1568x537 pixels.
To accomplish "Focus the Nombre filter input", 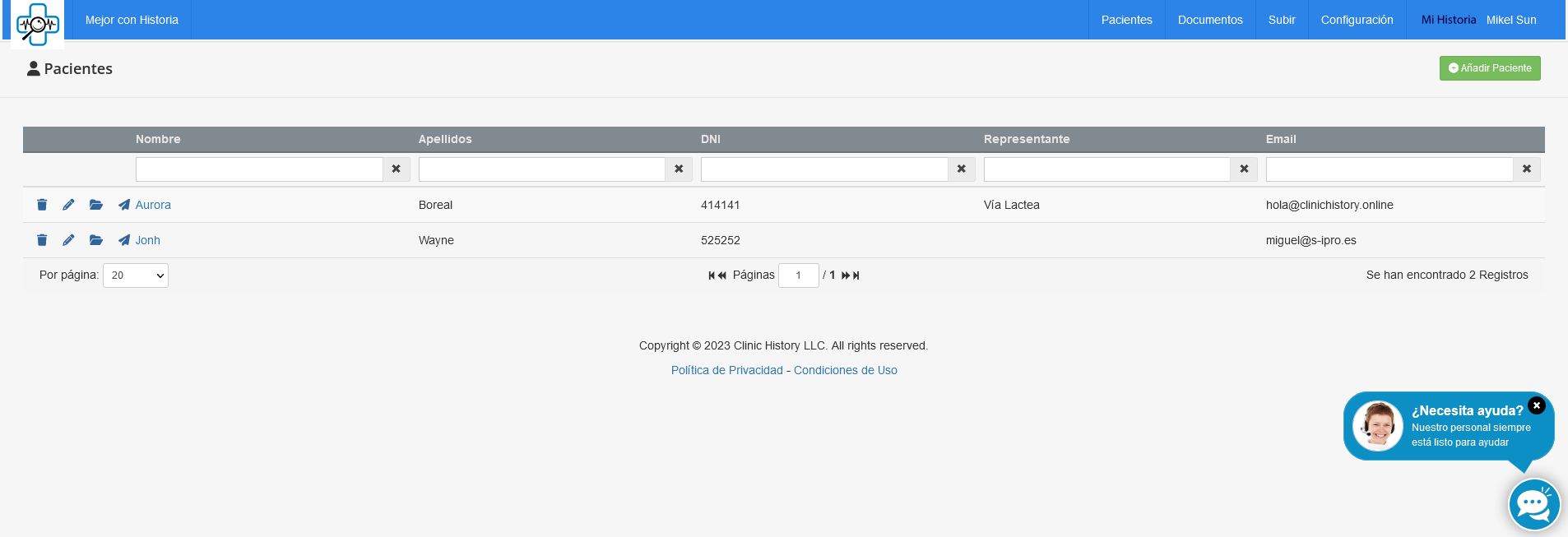I will pos(259,169).
